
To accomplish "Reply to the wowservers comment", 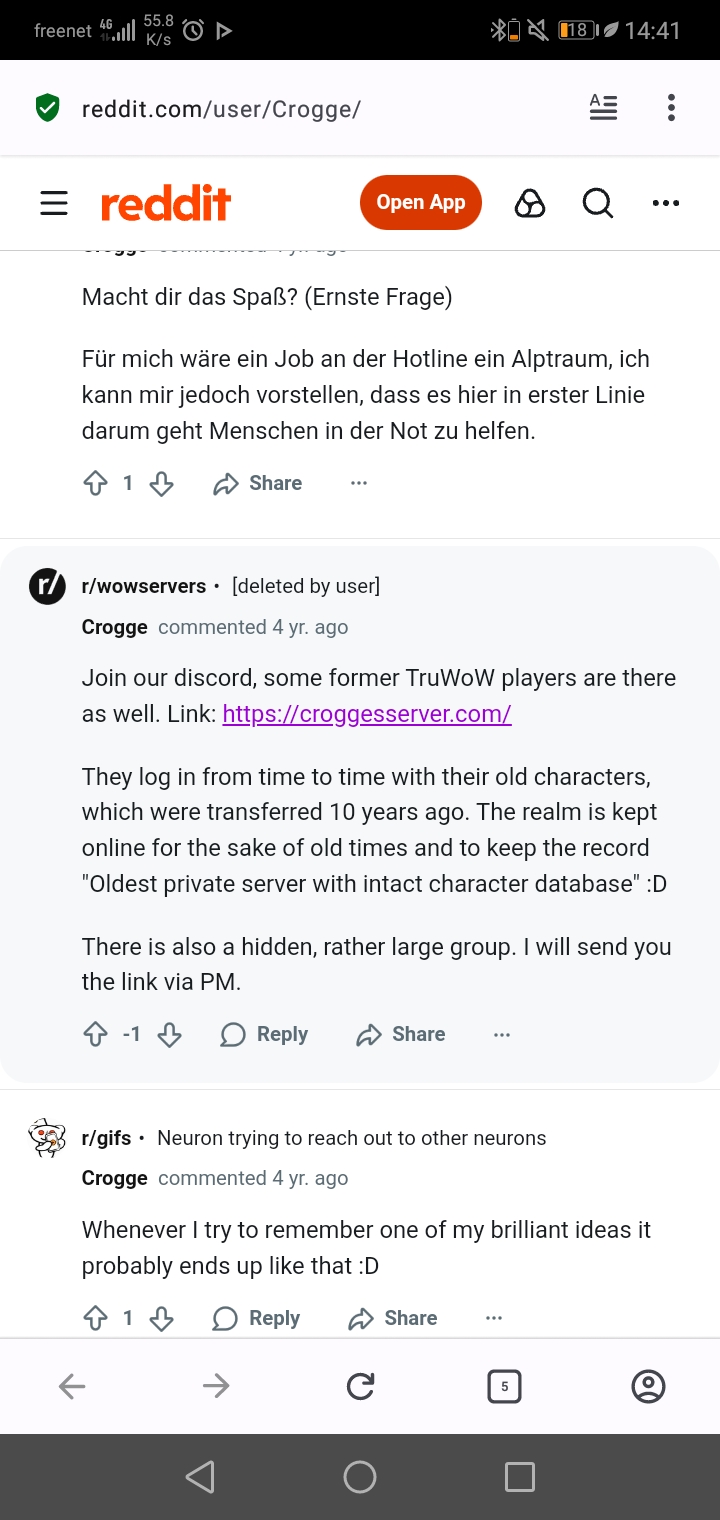I will coord(264,1034).
